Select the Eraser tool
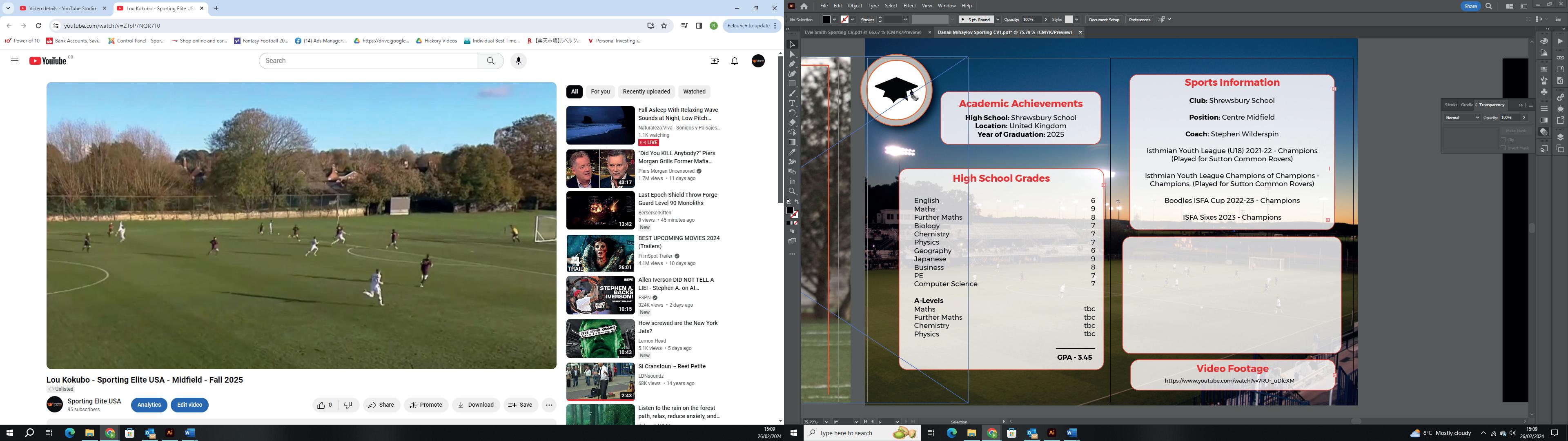The width and height of the screenshot is (1568, 441). (792, 123)
